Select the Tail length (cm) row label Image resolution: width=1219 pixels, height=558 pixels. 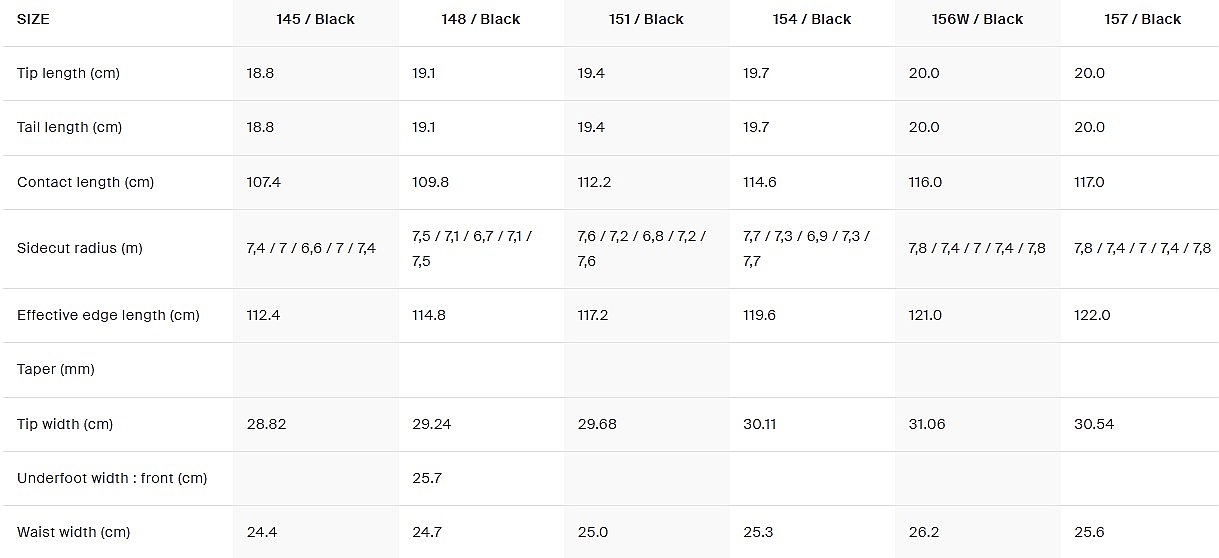tap(69, 127)
